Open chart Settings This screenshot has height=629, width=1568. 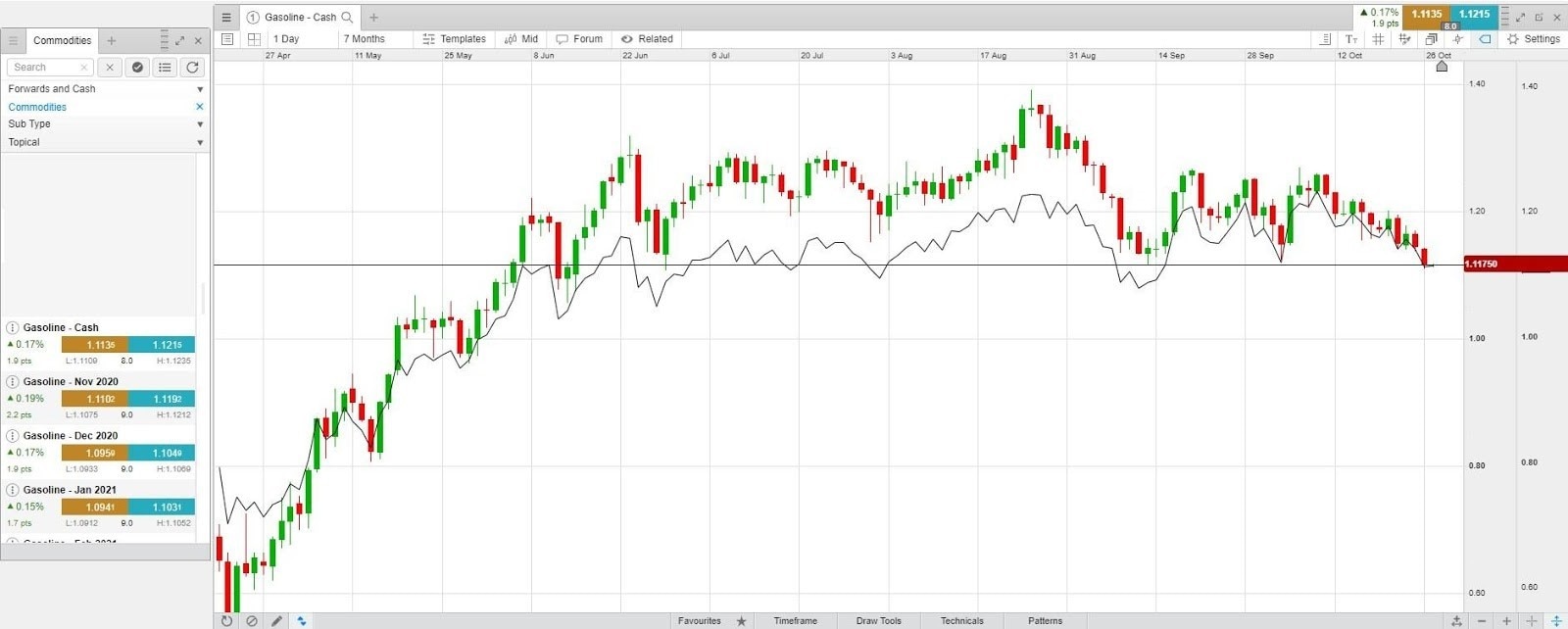(1534, 39)
